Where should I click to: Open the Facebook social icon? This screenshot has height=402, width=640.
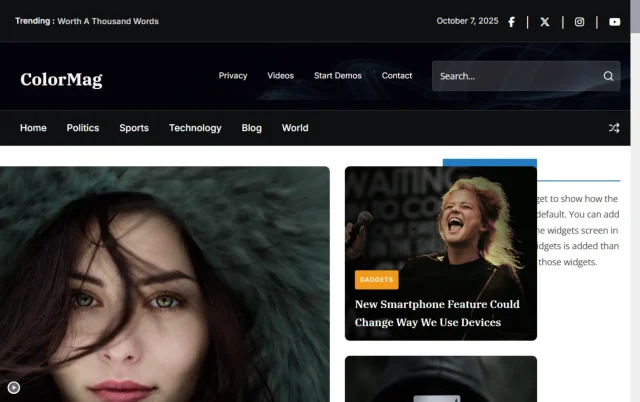pyautogui.click(x=511, y=22)
